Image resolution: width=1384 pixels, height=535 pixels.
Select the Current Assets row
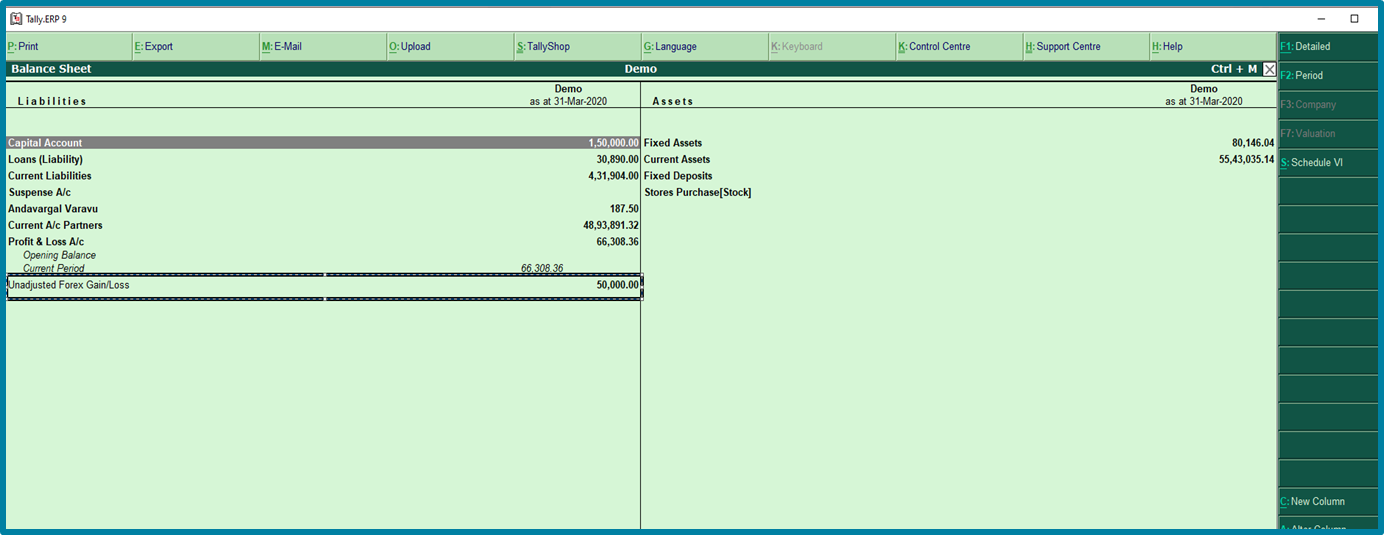(959, 159)
